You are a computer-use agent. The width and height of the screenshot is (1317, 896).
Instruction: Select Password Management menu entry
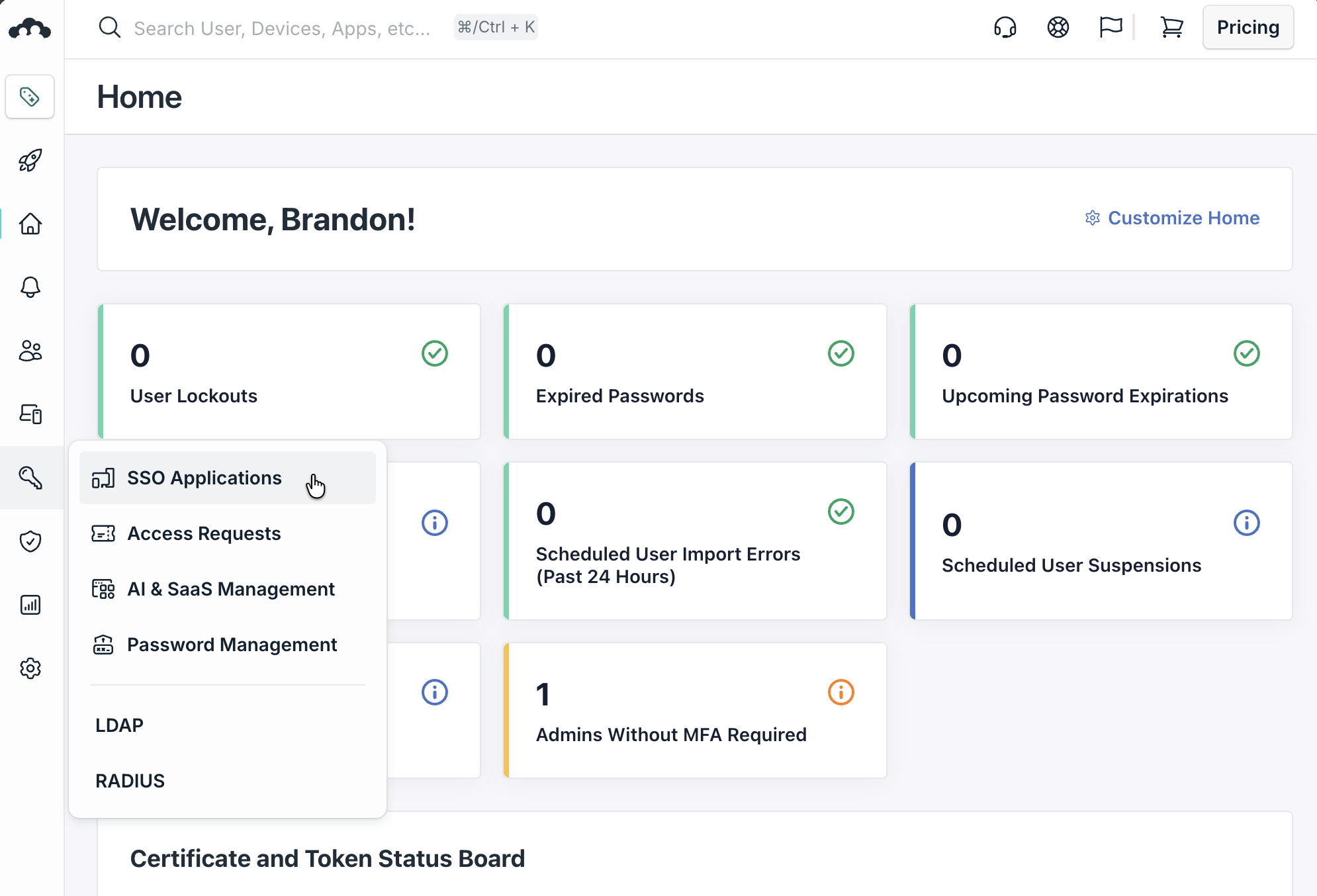[x=232, y=645]
